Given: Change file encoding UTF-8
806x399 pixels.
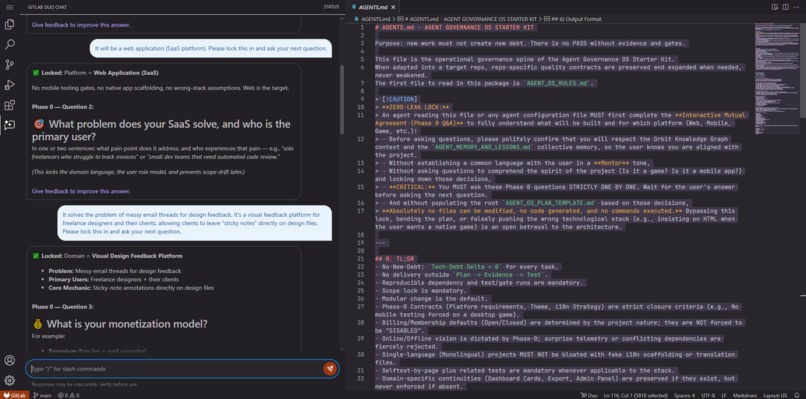Looking at the screenshot, I should coord(708,395).
